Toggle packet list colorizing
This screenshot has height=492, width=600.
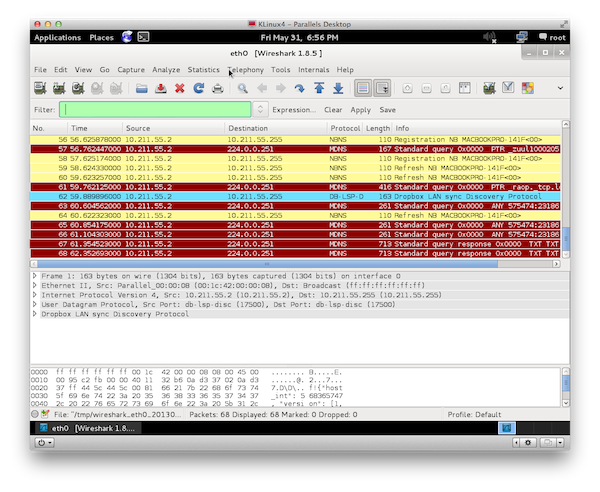tap(363, 88)
